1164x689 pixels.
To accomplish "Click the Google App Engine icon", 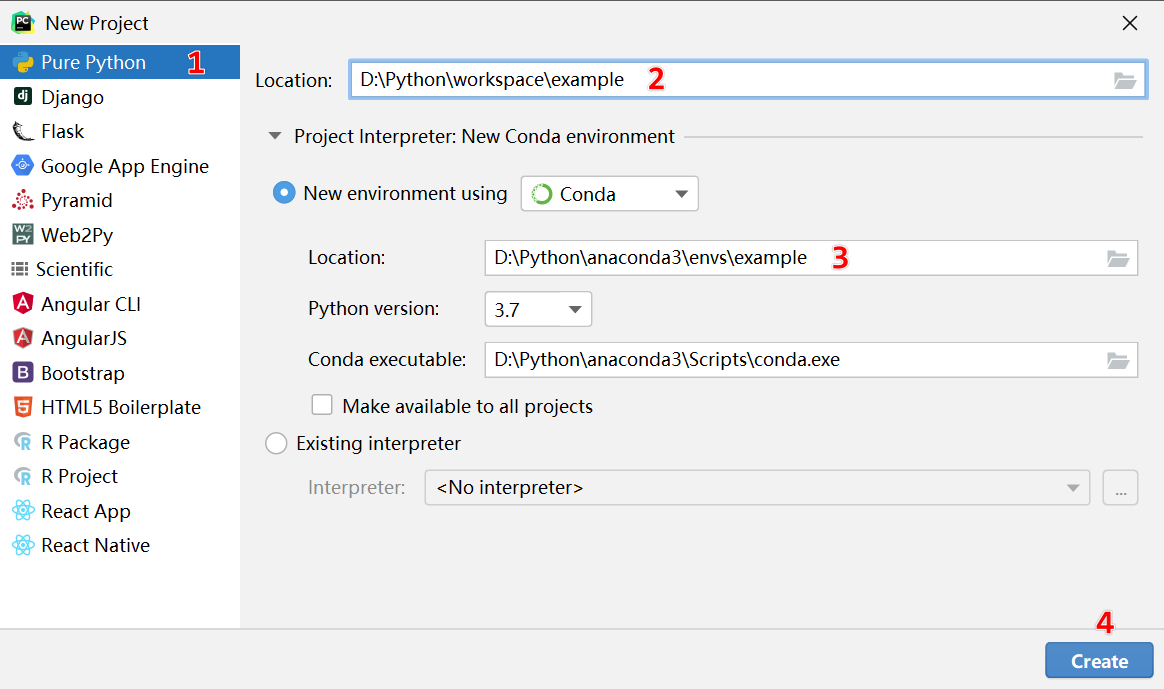I will tap(23, 166).
